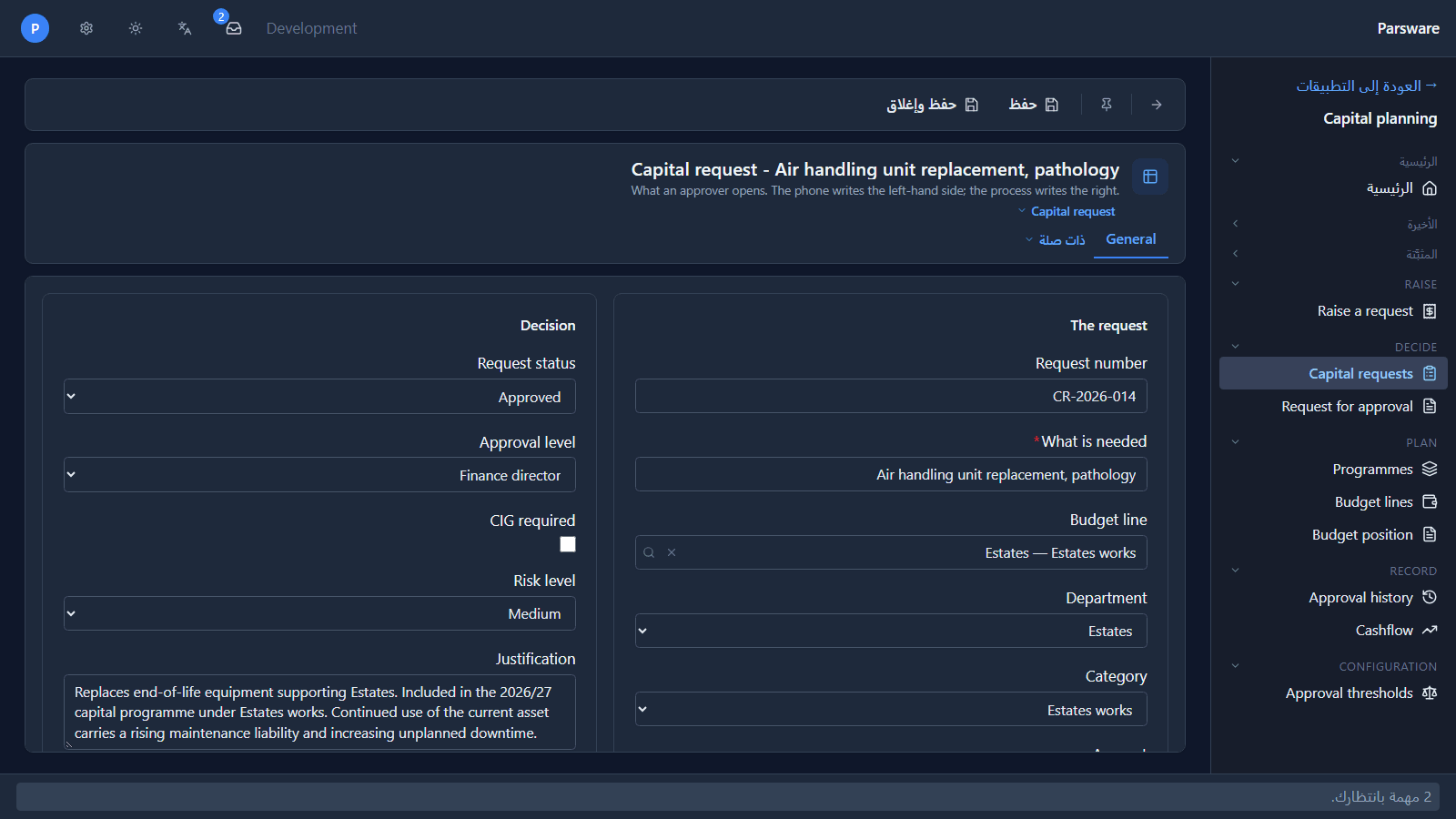Click the pin icon in form toolbar
This screenshot has width=1456, height=819.
pos(1107,105)
